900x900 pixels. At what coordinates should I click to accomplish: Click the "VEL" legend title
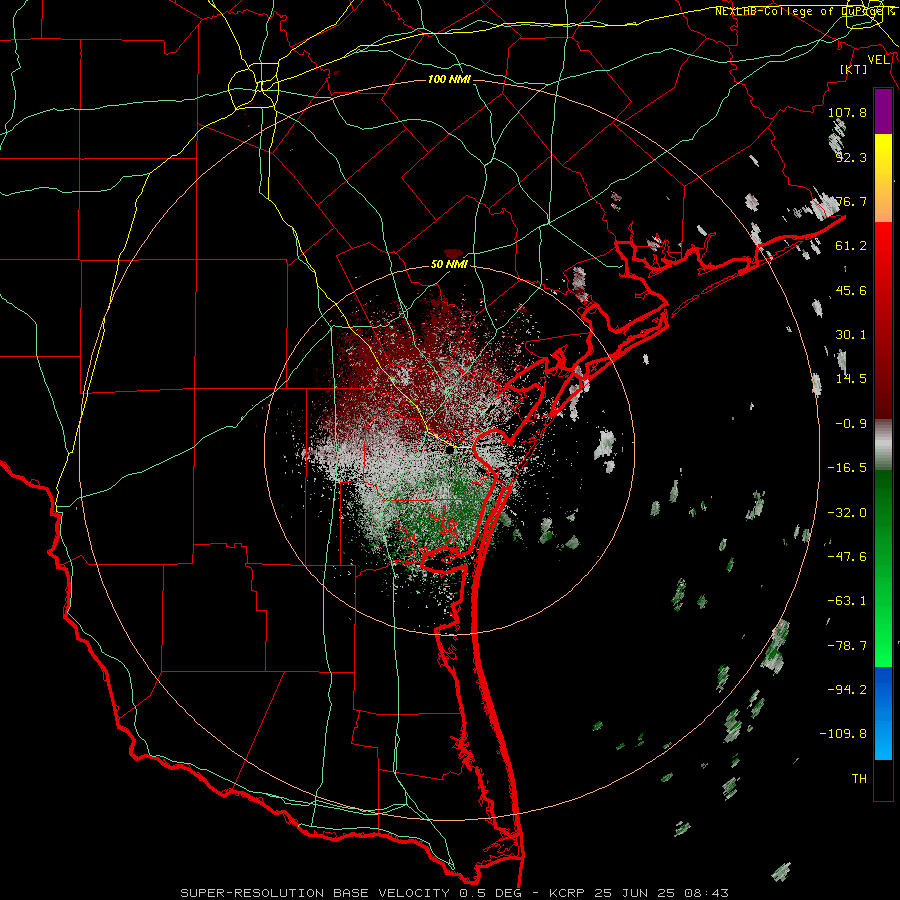(x=878, y=60)
